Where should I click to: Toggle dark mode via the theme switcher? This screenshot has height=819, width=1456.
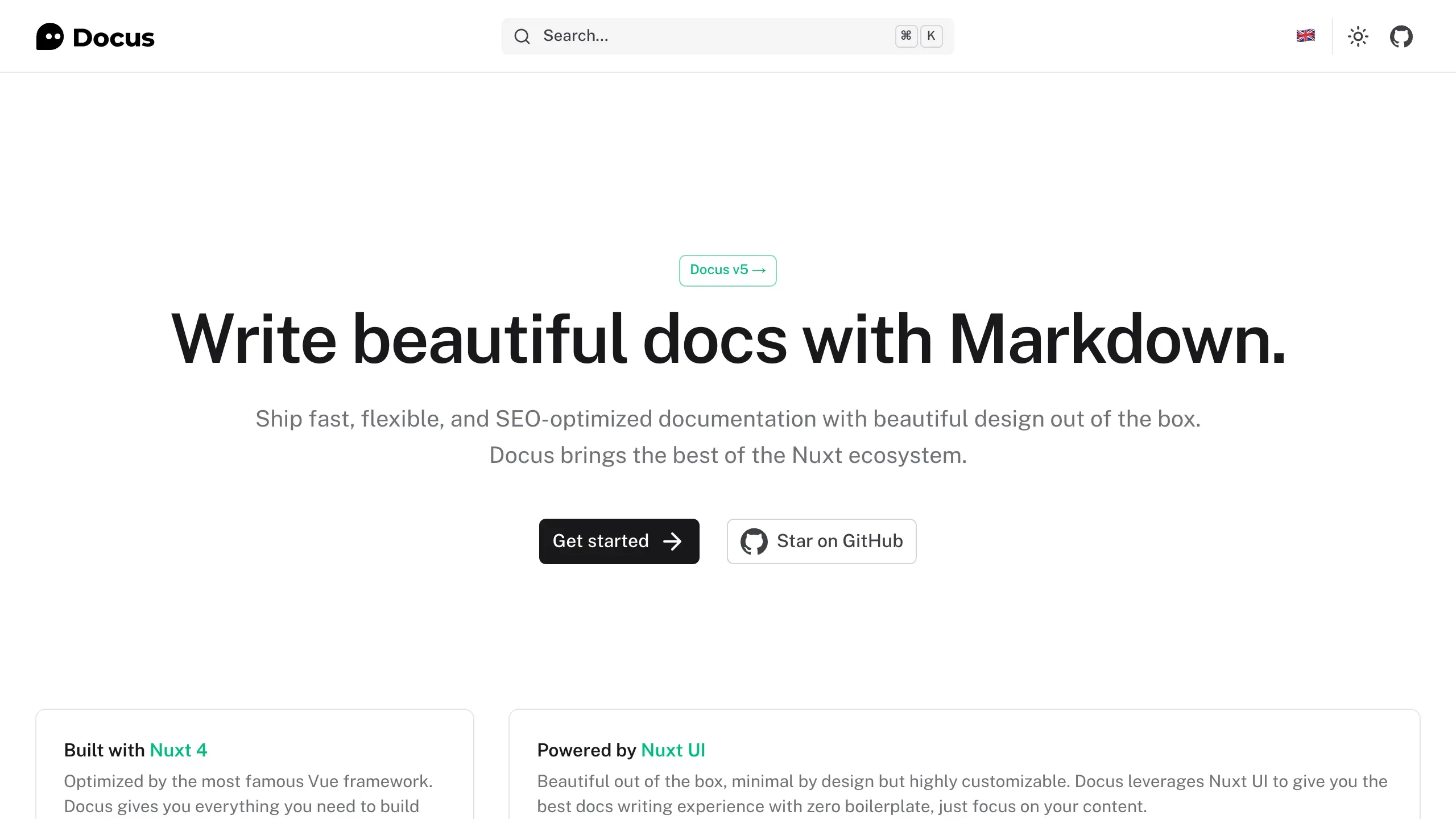point(1359,36)
